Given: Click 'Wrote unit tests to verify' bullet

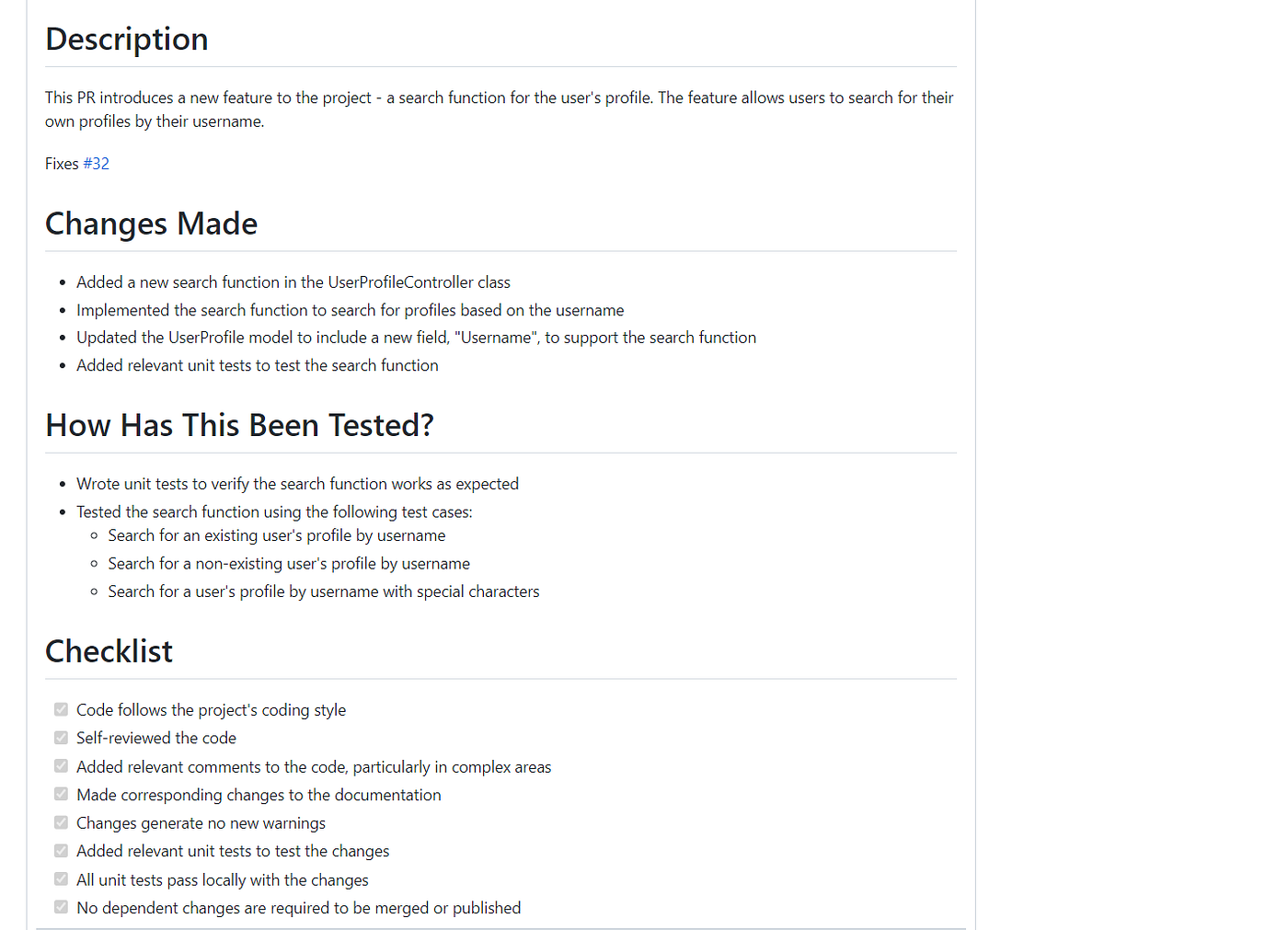Looking at the screenshot, I should [297, 484].
